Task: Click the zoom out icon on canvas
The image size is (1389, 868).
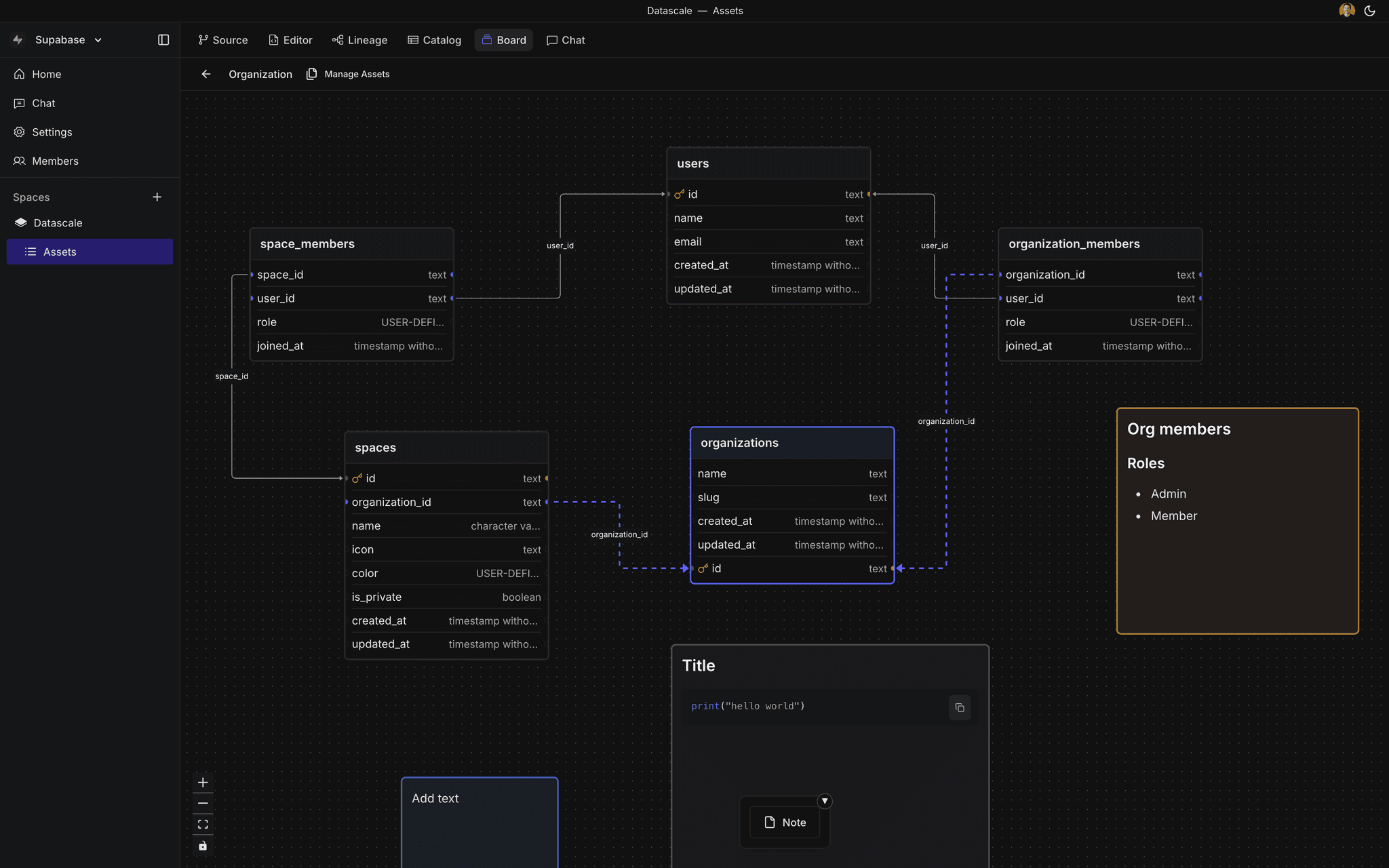Action: point(203,803)
